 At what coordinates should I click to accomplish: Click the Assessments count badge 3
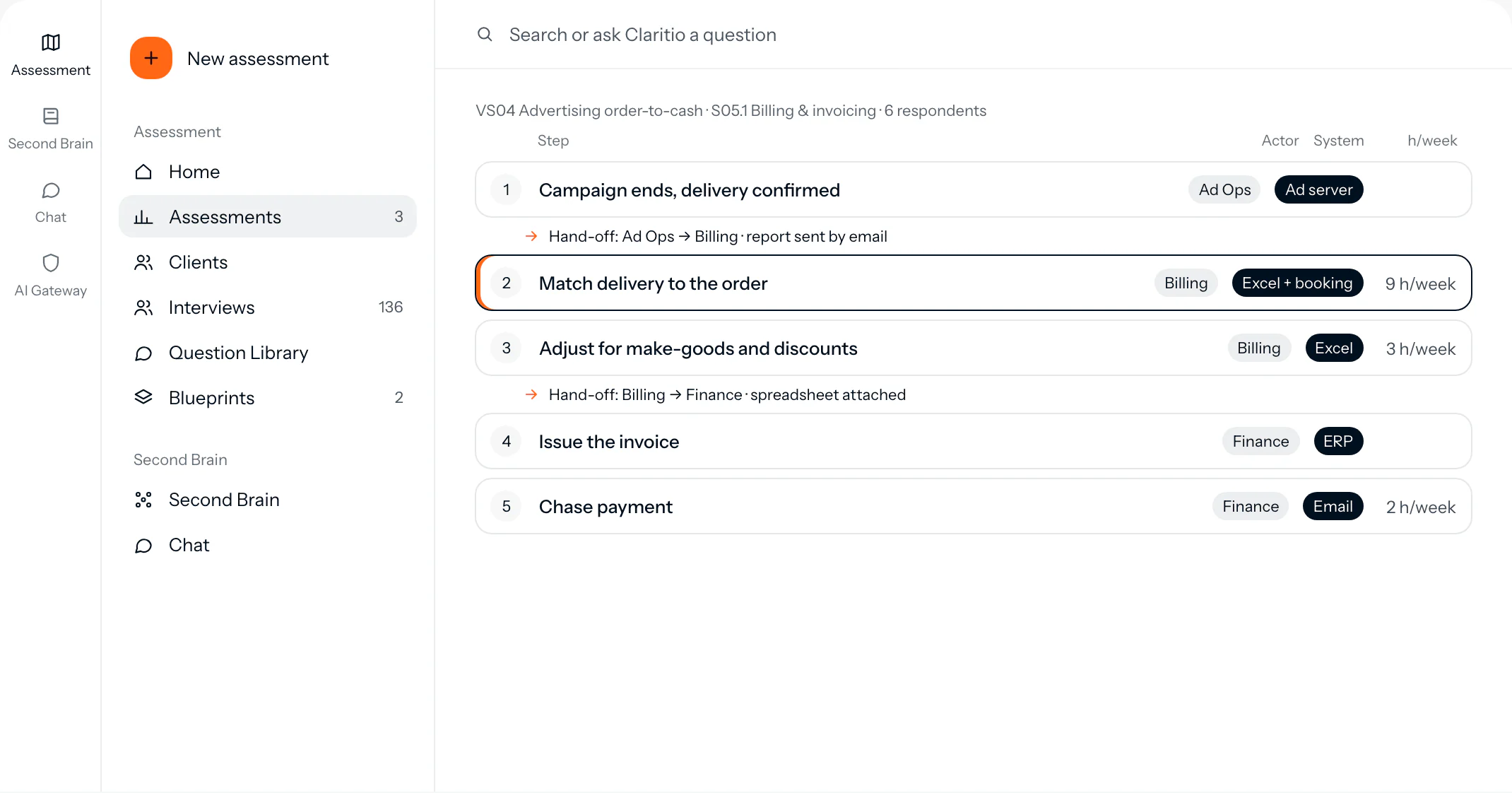point(398,216)
